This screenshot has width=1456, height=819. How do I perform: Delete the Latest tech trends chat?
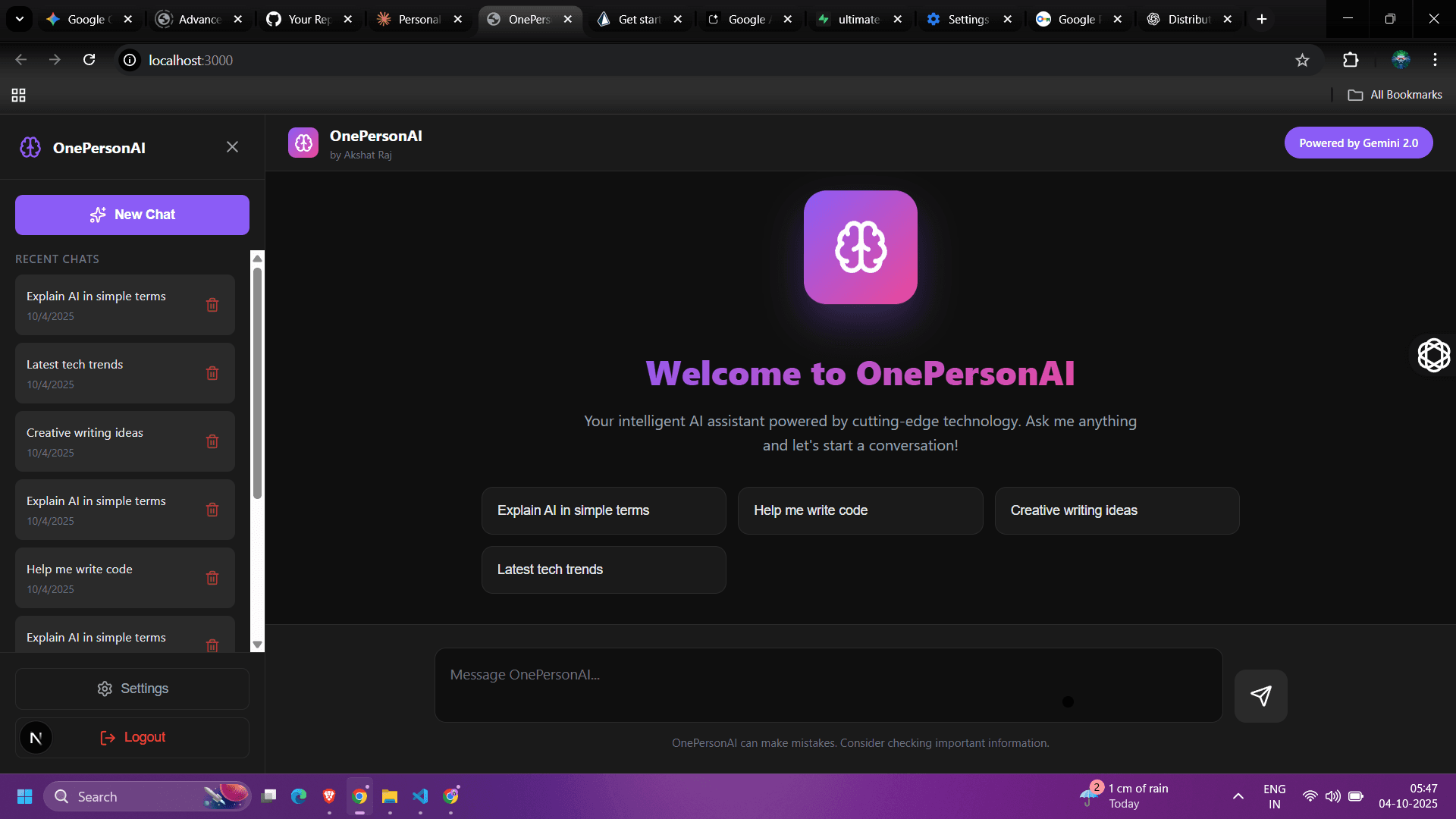[212, 373]
